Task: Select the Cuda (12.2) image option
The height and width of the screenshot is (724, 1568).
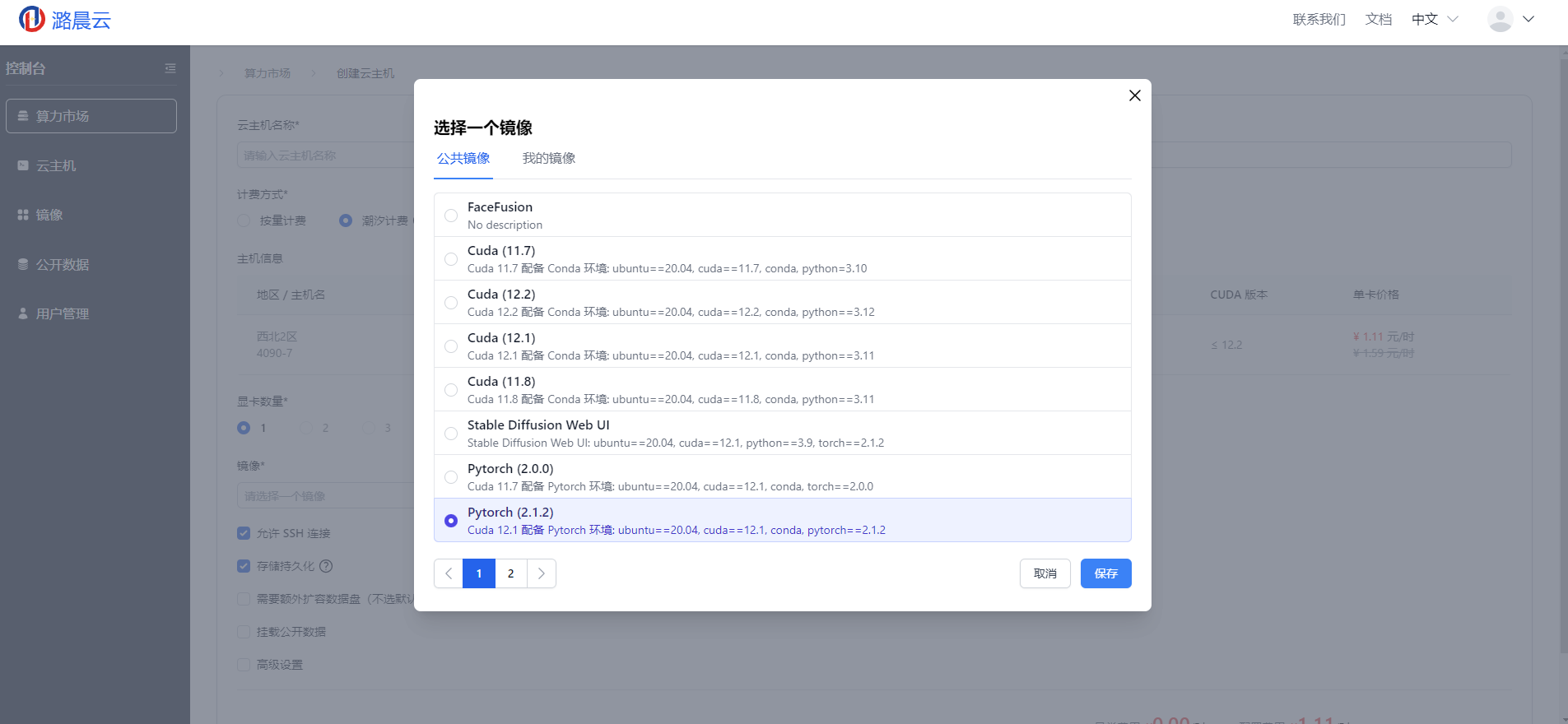Action: click(x=451, y=303)
